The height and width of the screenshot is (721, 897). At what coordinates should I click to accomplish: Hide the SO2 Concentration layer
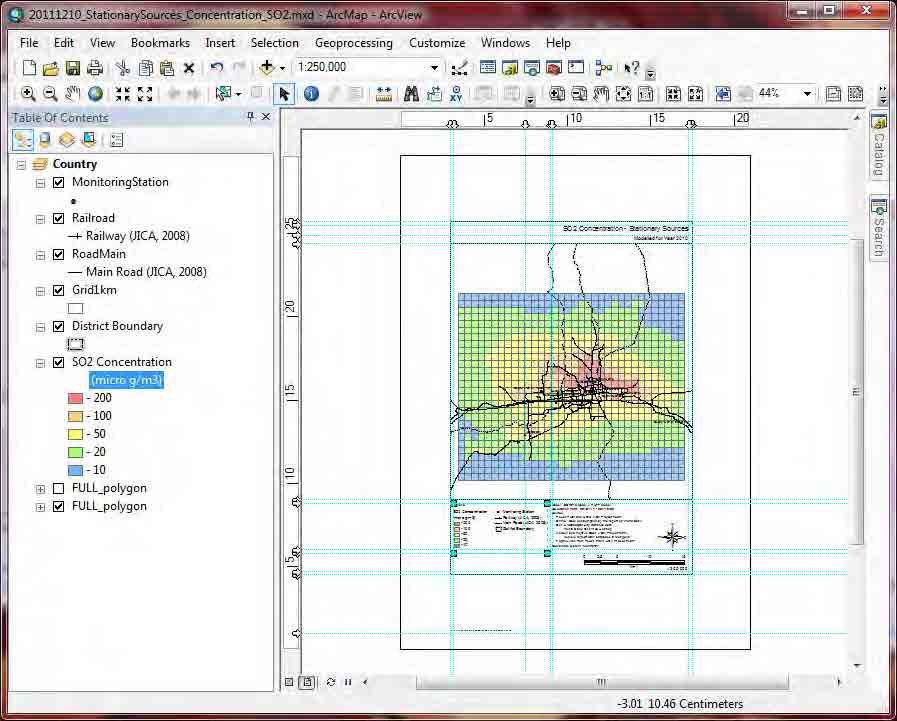coord(58,363)
